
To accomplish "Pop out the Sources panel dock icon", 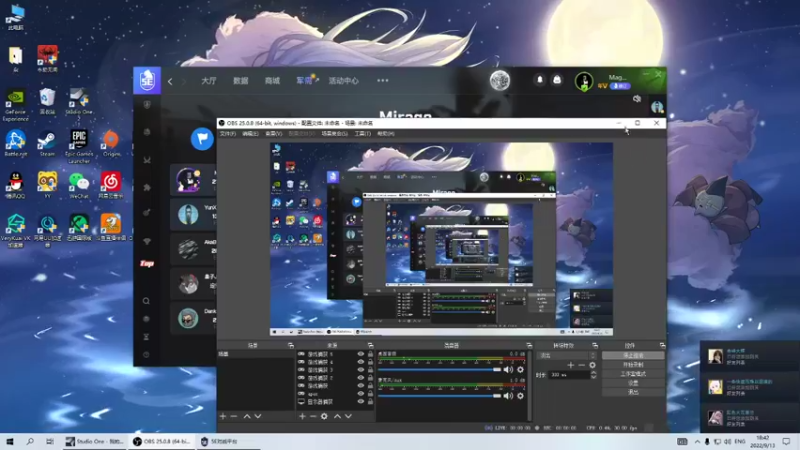I will coord(370,345).
